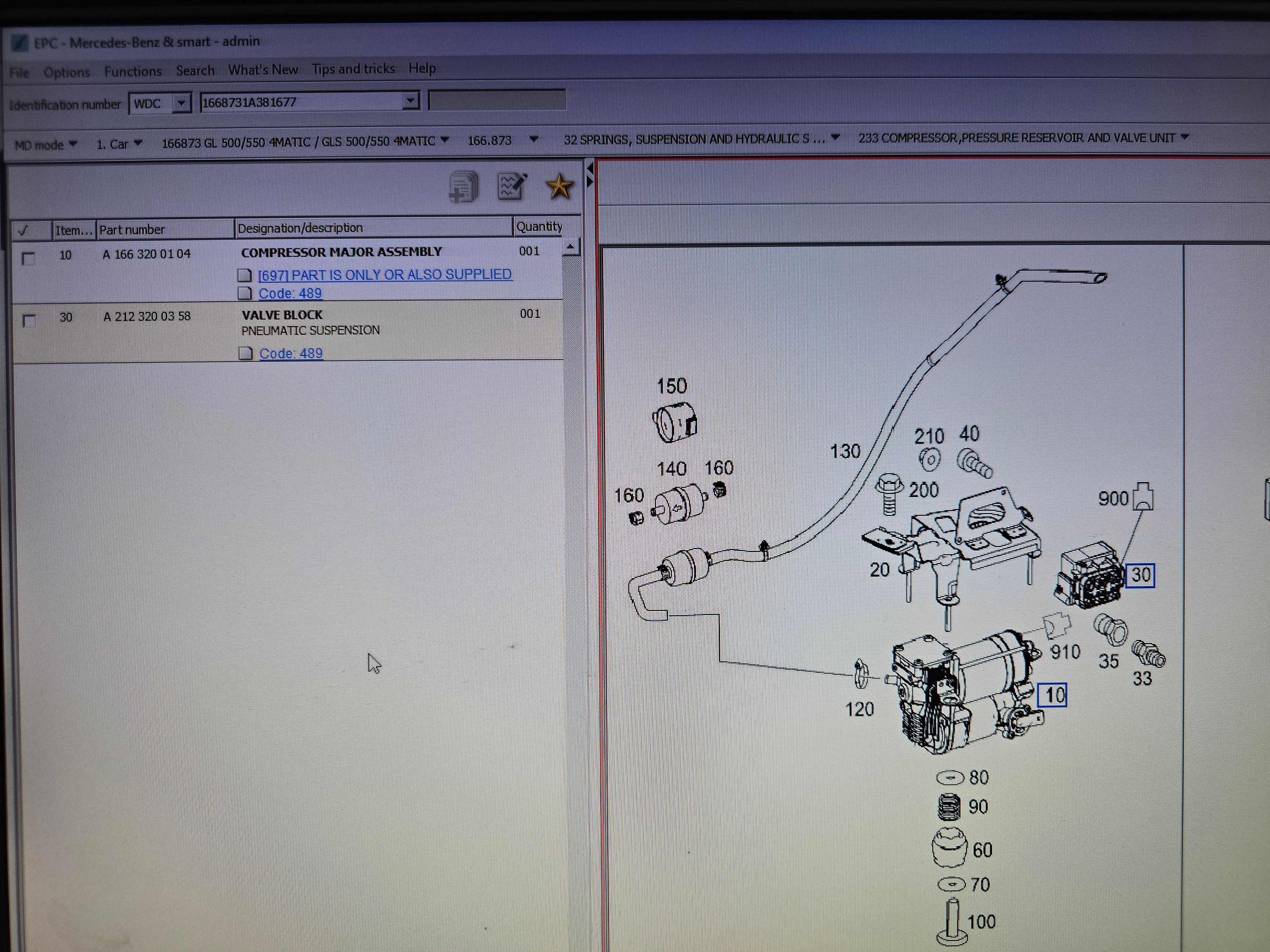Click callout 35 in the diagram
1270x952 pixels.
pos(1109,661)
